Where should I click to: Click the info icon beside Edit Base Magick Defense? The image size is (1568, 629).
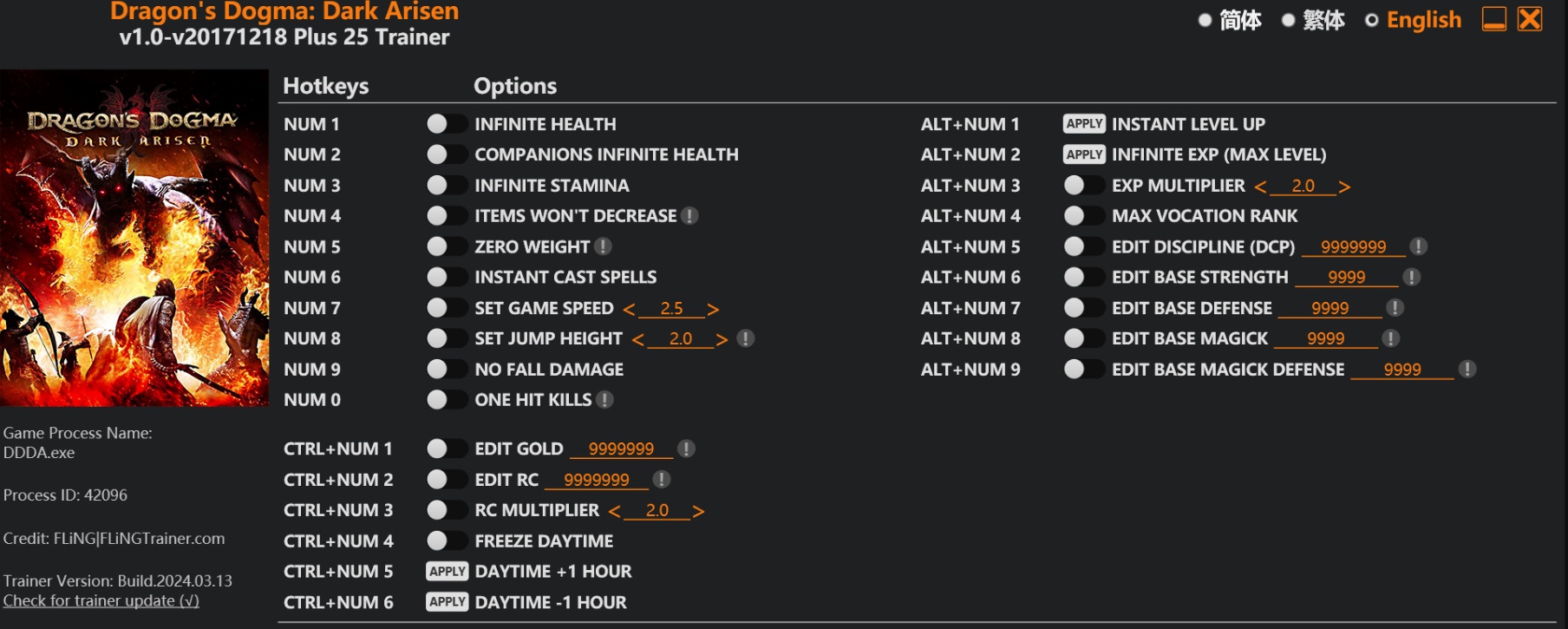click(1467, 370)
